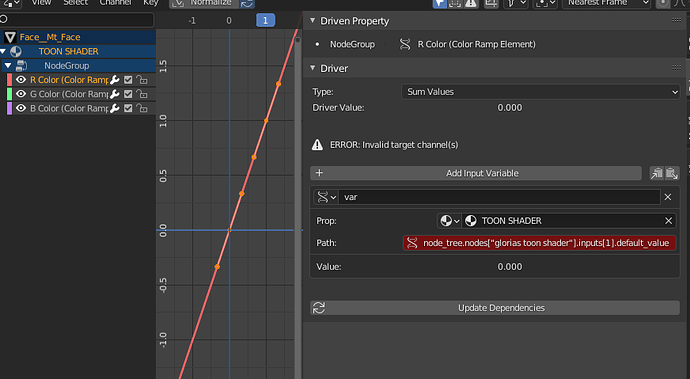690x379 pixels.
Task: Click the driver icon before R Color (Color Ramp Element)
Action: [x=405, y=44]
